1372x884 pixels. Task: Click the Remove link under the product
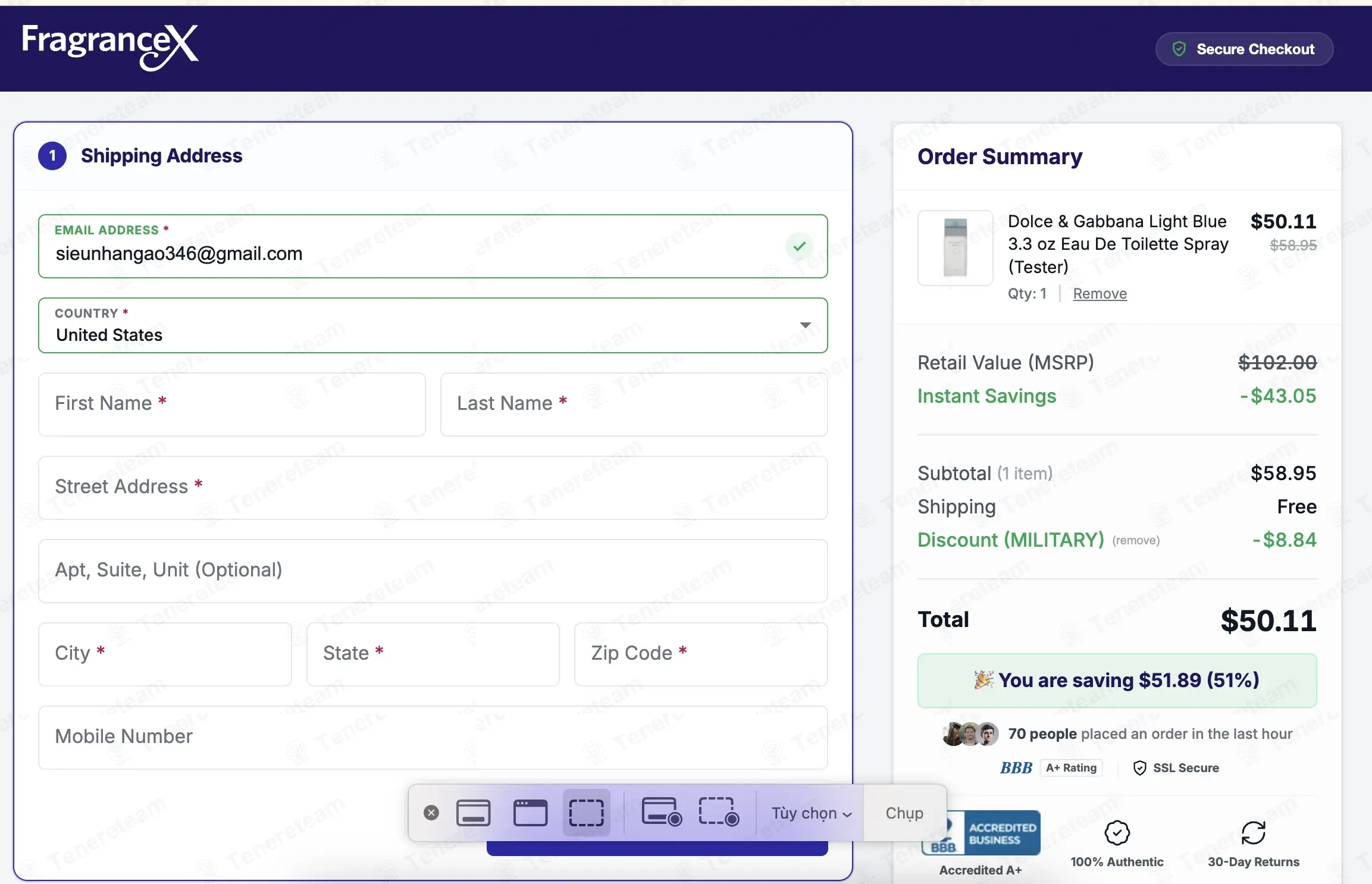[x=1100, y=294]
